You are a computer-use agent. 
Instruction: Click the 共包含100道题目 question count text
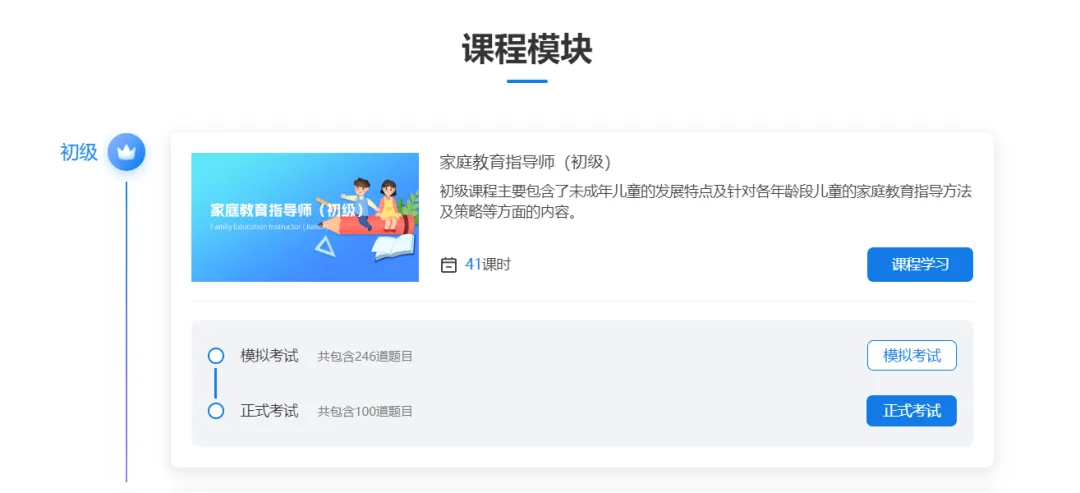(365, 412)
